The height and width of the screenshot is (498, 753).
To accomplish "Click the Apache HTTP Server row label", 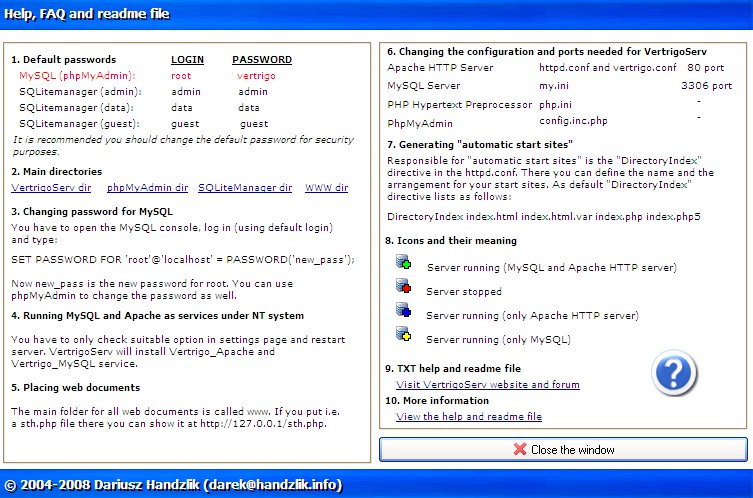I will tap(440, 68).
